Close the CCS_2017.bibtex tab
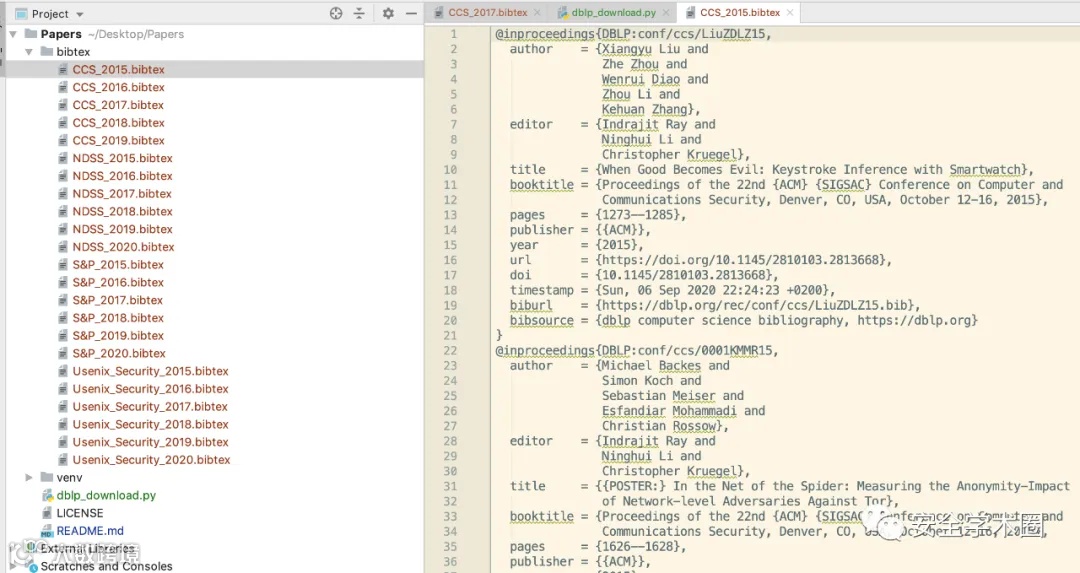 [x=537, y=12]
